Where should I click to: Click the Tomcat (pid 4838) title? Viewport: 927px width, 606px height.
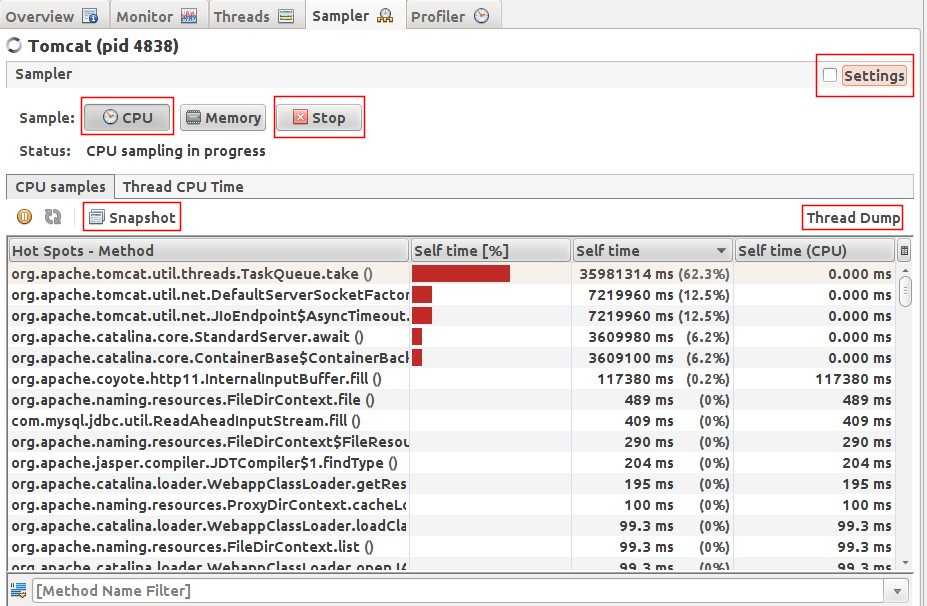pos(103,46)
